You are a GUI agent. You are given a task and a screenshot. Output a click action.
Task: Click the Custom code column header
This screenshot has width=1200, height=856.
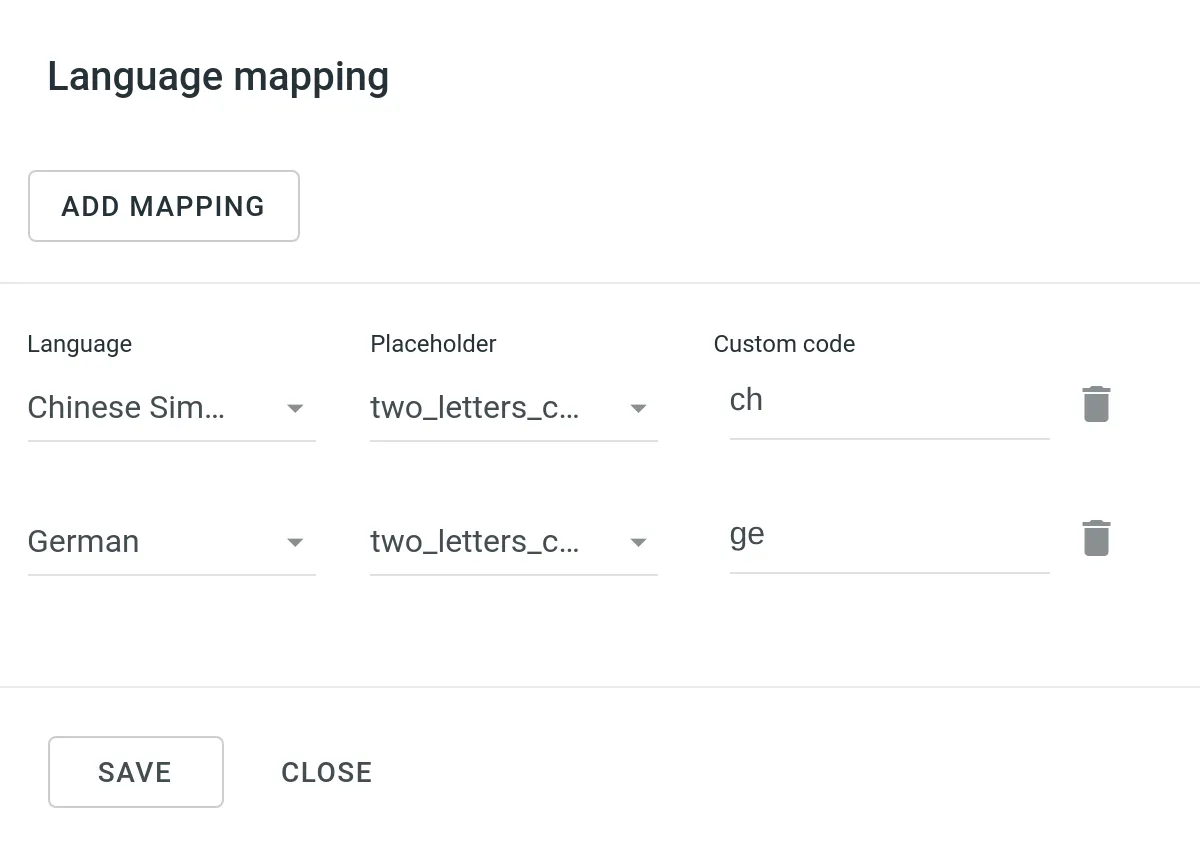783,344
